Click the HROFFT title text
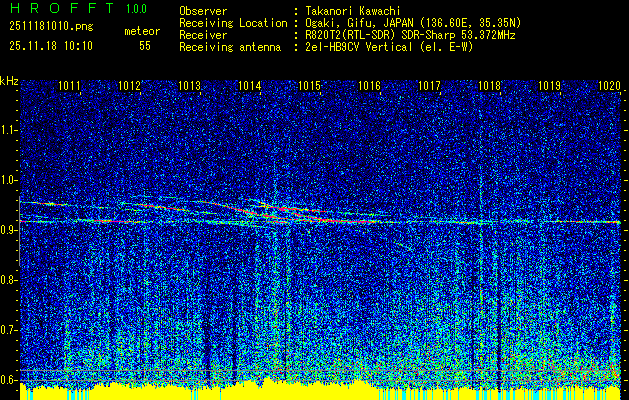Screen dimensions: 629x400 point(62,8)
